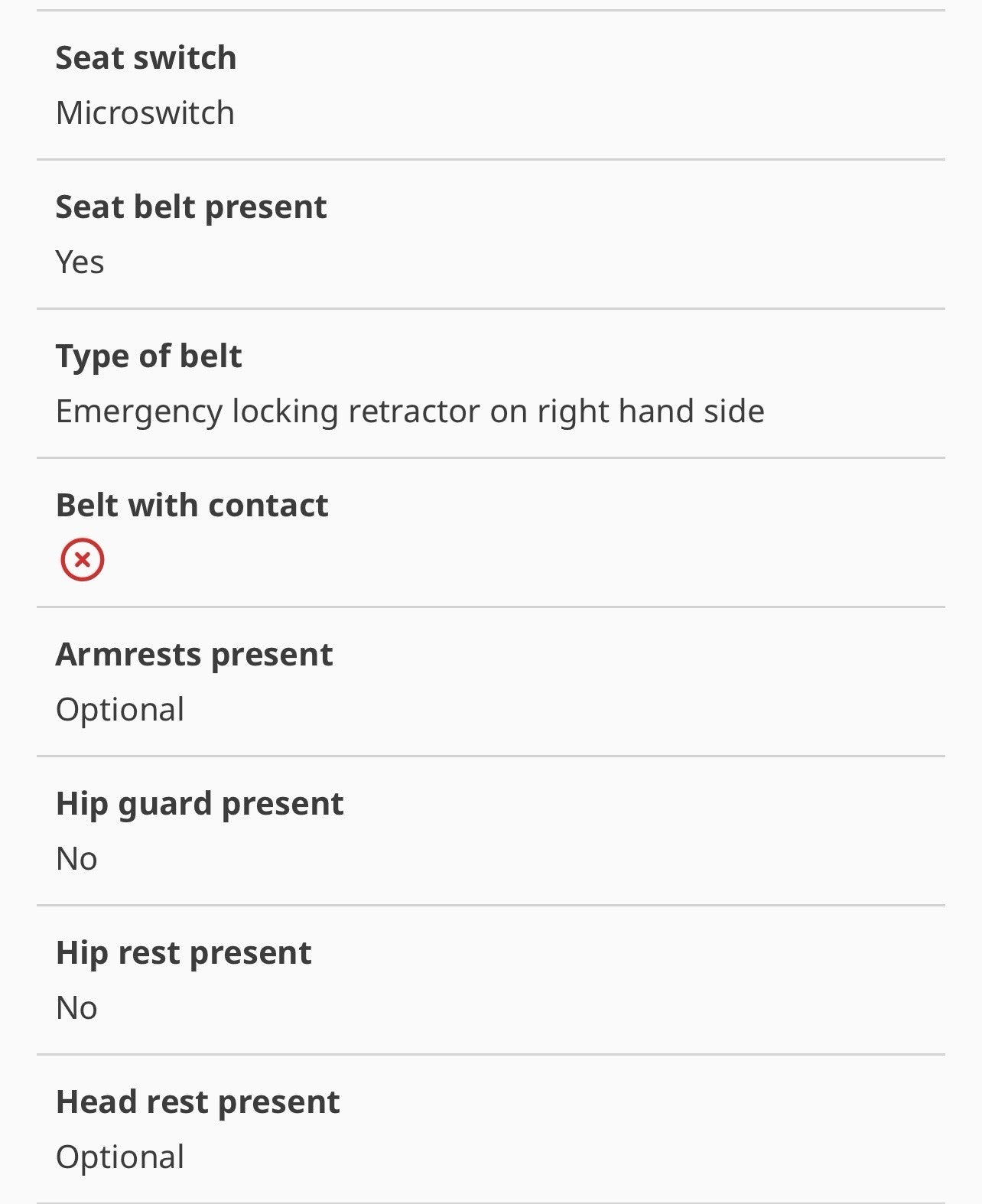The width and height of the screenshot is (982, 1204).
Task: Click the word contact in Belt with contact
Action: pyautogui.click(x=268, y=506)
